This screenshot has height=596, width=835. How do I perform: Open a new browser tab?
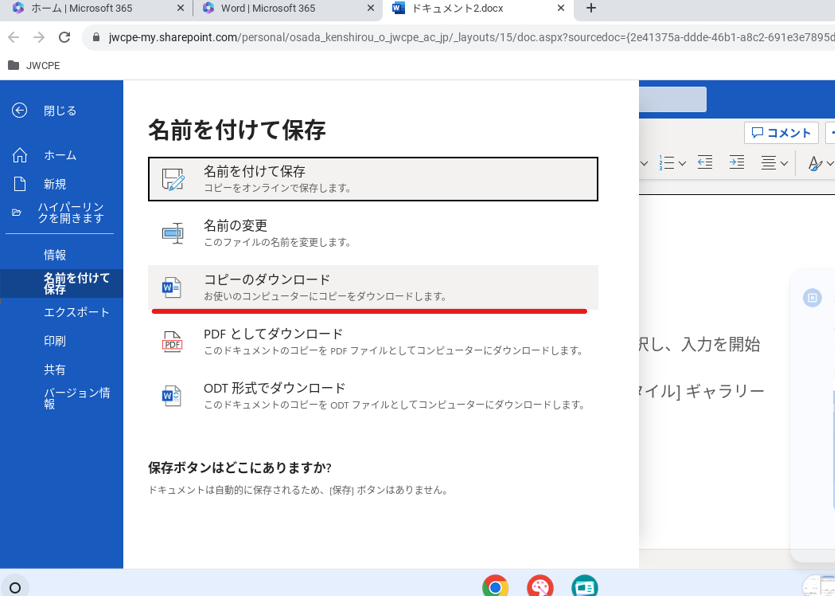click(x=591, y=8)
